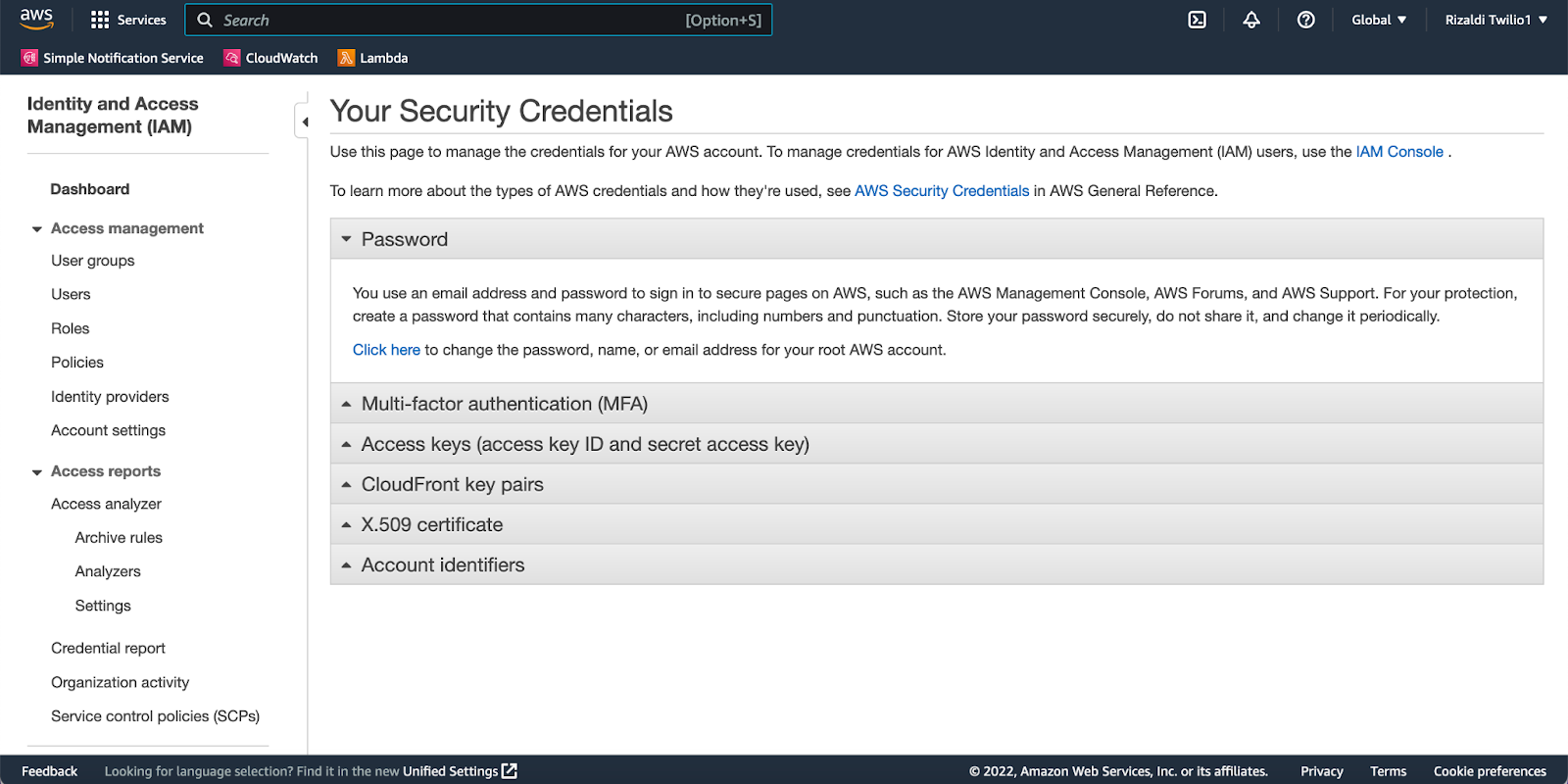Screen dimensions: 1568x784
Task: Click the 'Your Security Credentials' heading
Action: (x=501, y=111)
